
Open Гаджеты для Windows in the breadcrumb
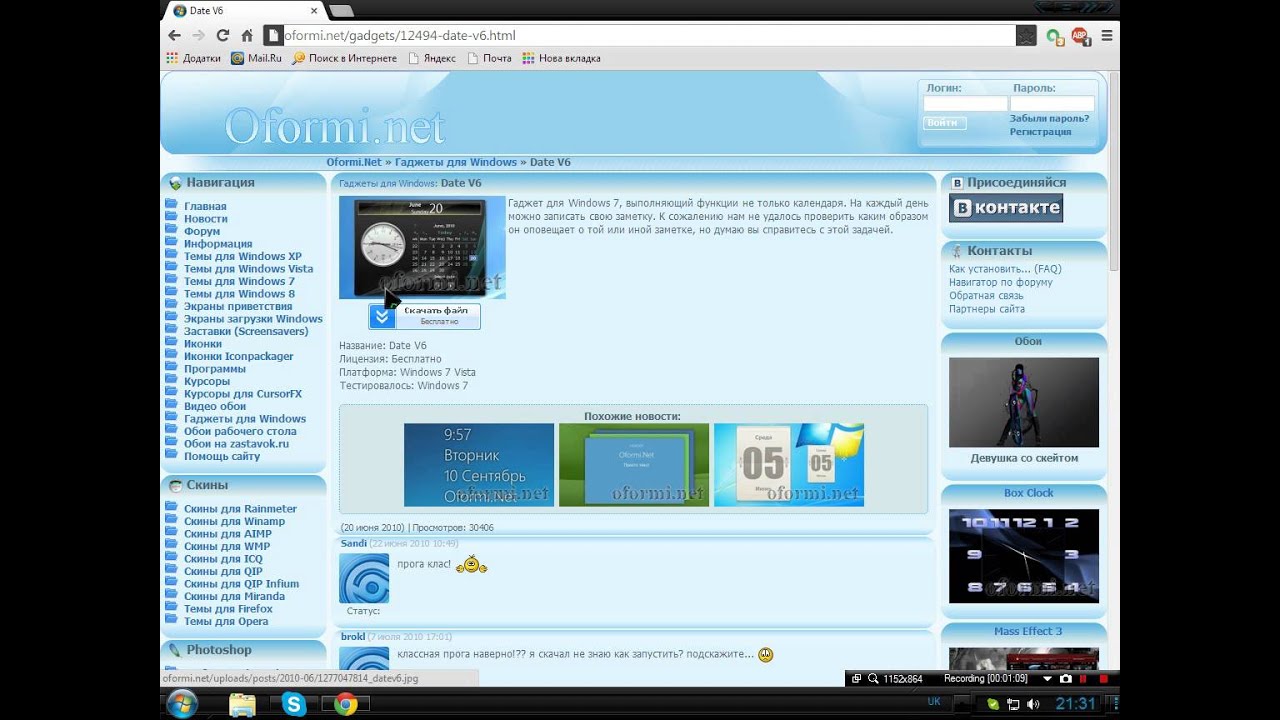coord(455,162)
